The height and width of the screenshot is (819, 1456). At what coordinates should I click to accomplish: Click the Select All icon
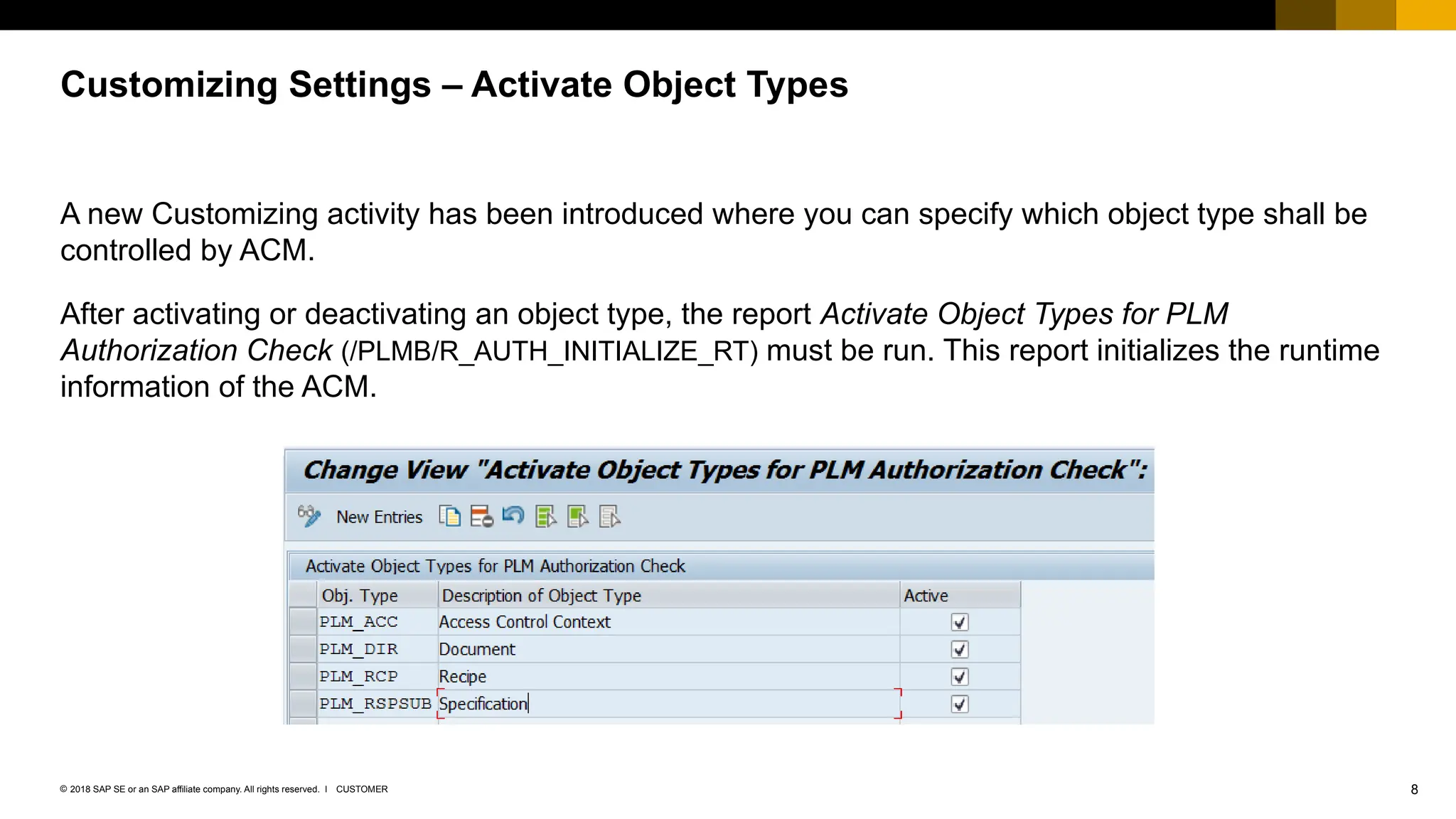[x=546, y=516]
